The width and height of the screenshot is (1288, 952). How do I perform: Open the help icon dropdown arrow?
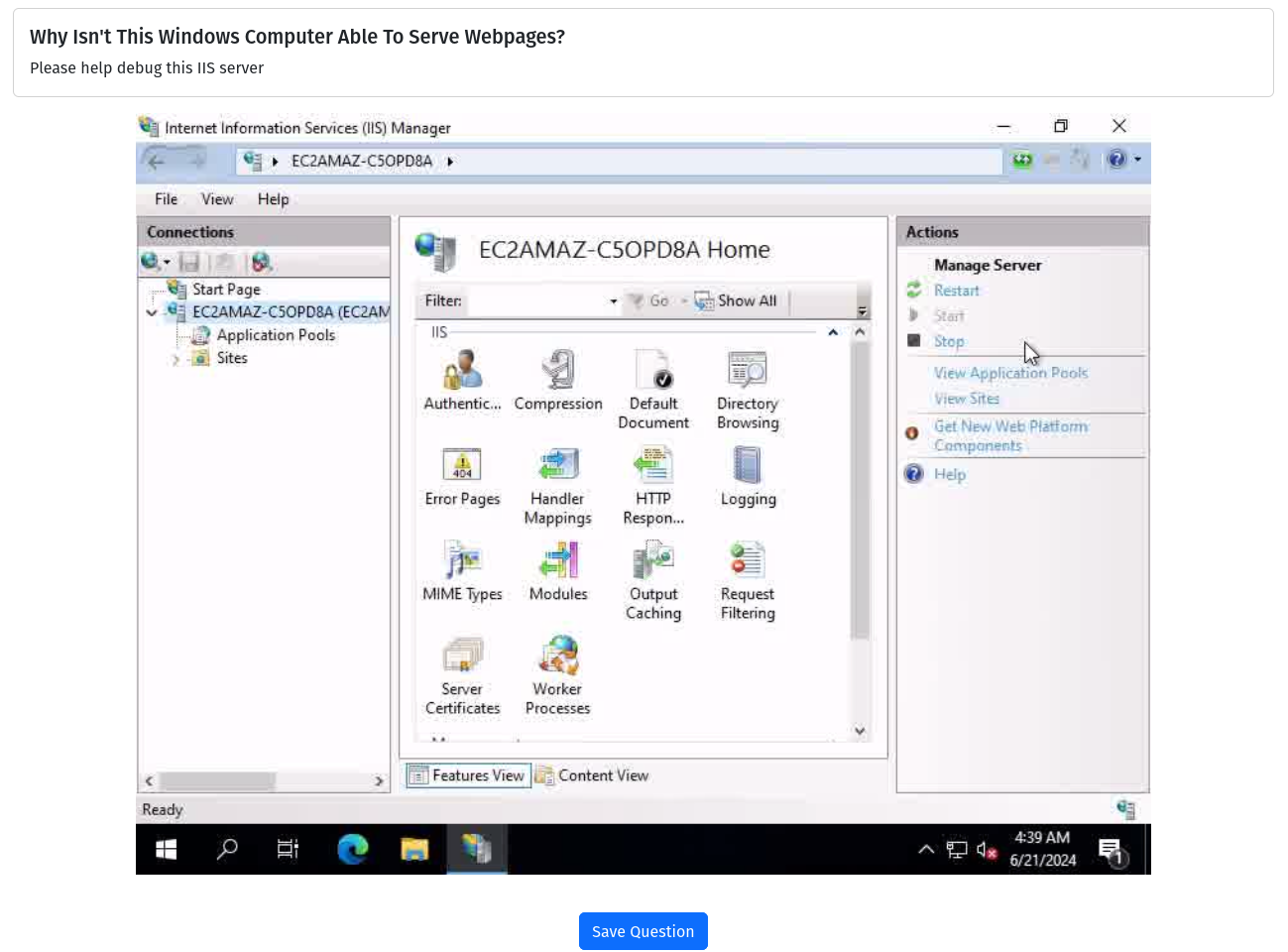[x=1138, y=160]
